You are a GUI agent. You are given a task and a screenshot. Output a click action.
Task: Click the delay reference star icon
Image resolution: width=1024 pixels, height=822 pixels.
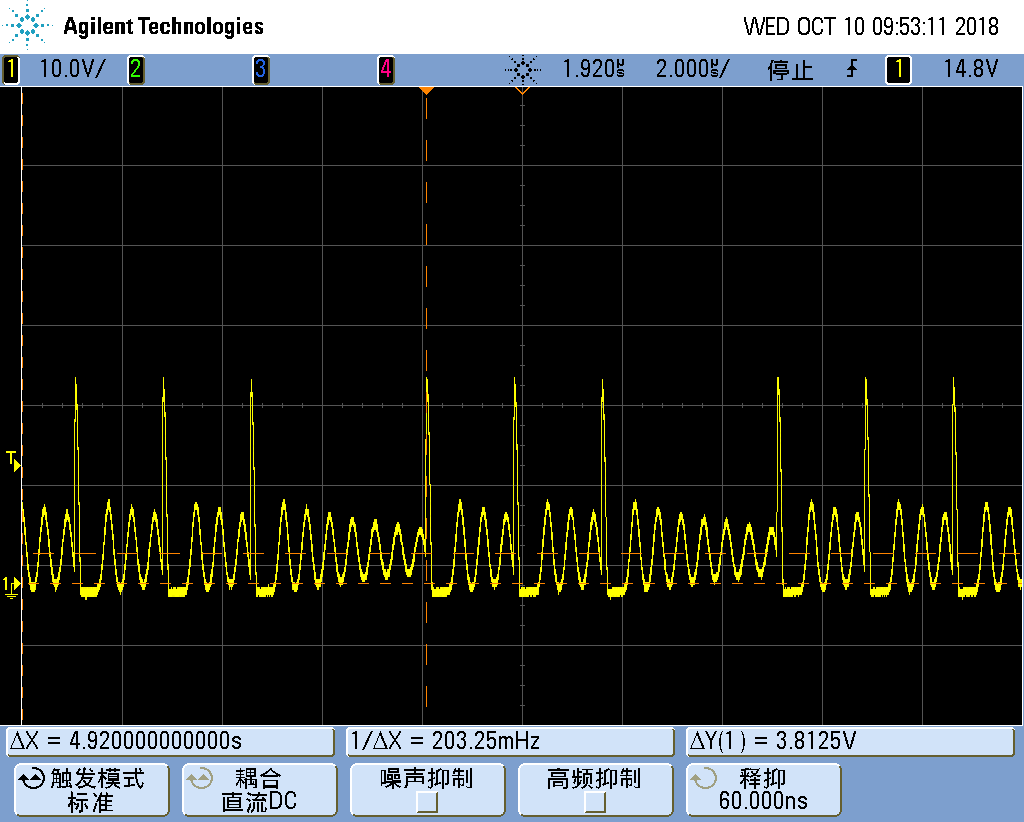tap(522, 69)
